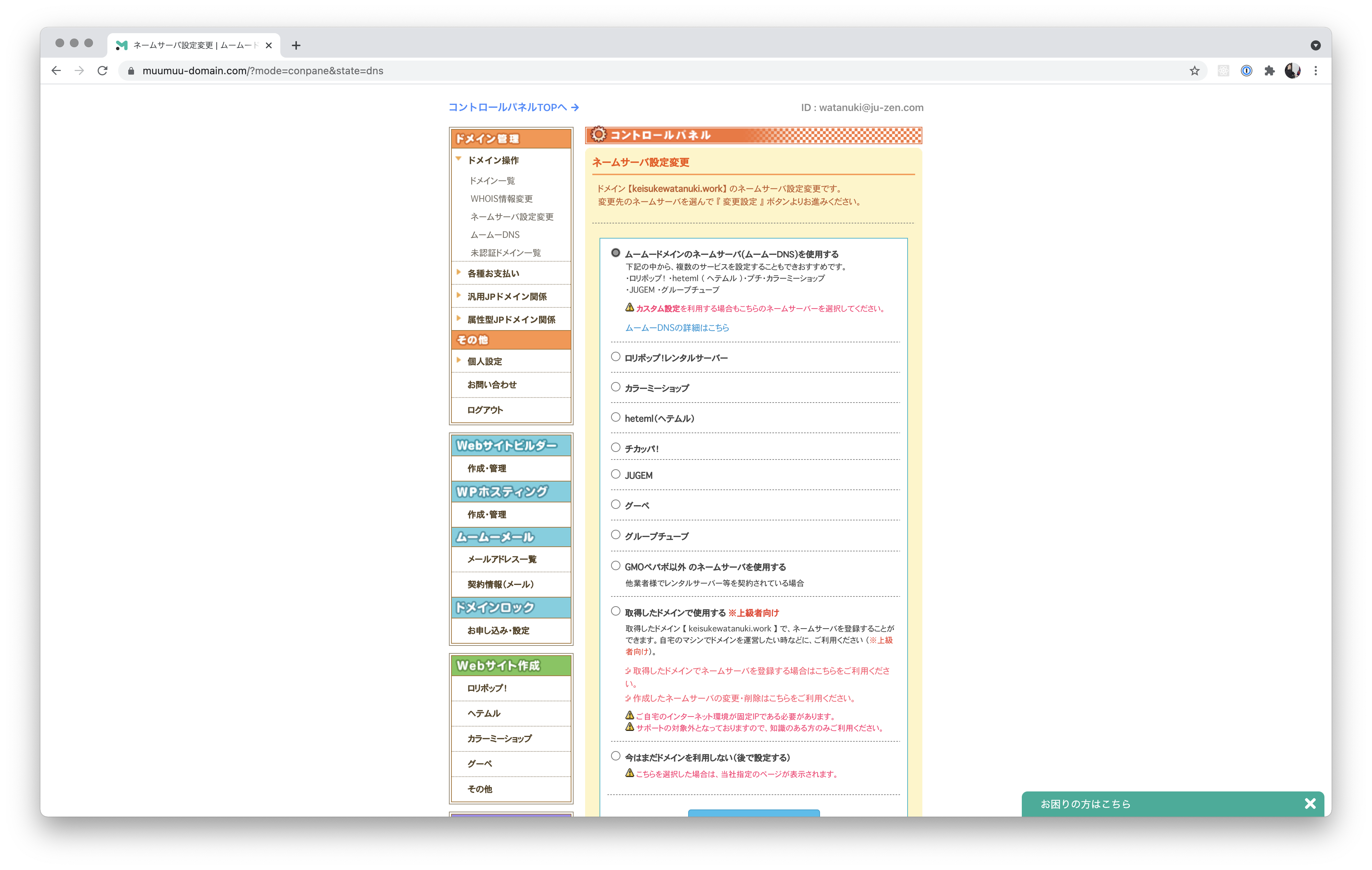
Task: Open the 1Password extension icon
Action: pyautogui.click(x=1246, y=71)
